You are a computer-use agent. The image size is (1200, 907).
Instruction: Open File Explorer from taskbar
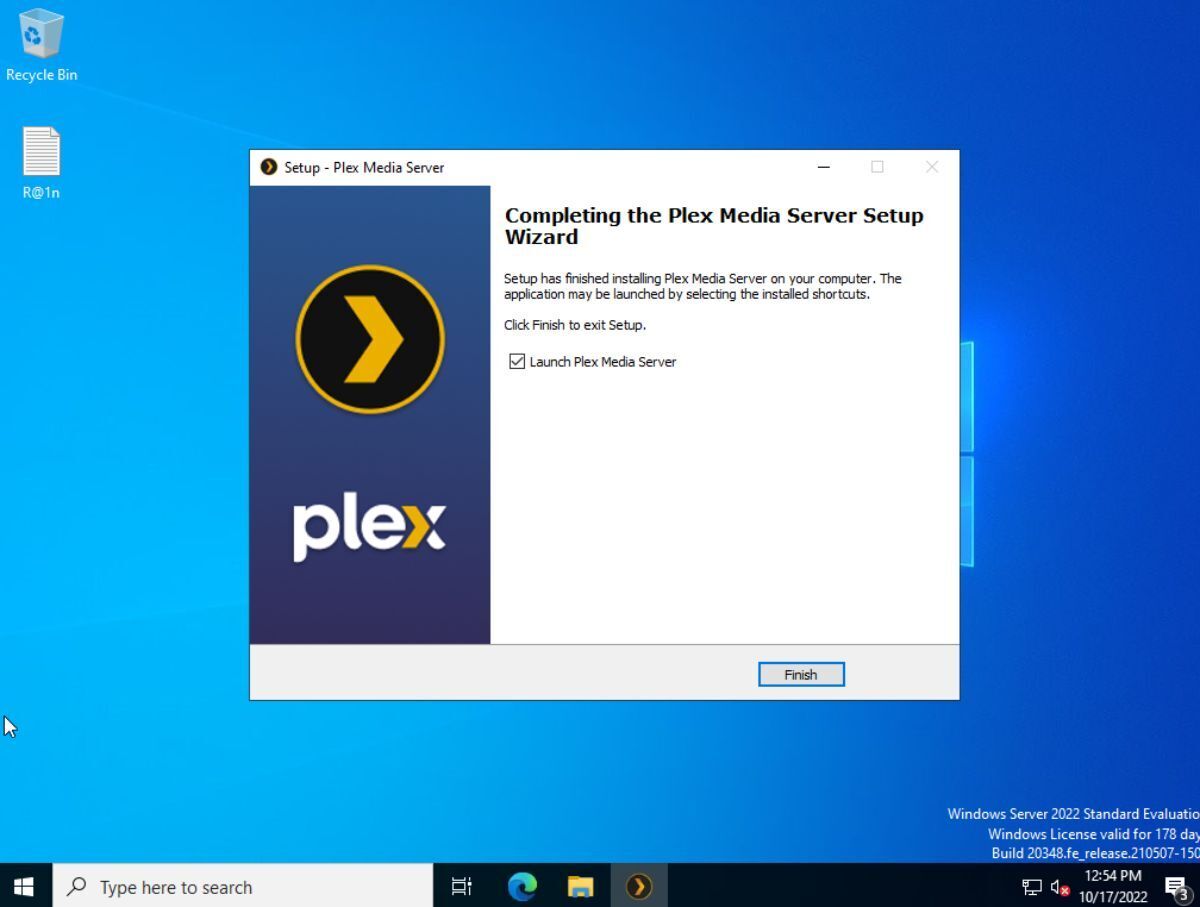coord(581,886)
